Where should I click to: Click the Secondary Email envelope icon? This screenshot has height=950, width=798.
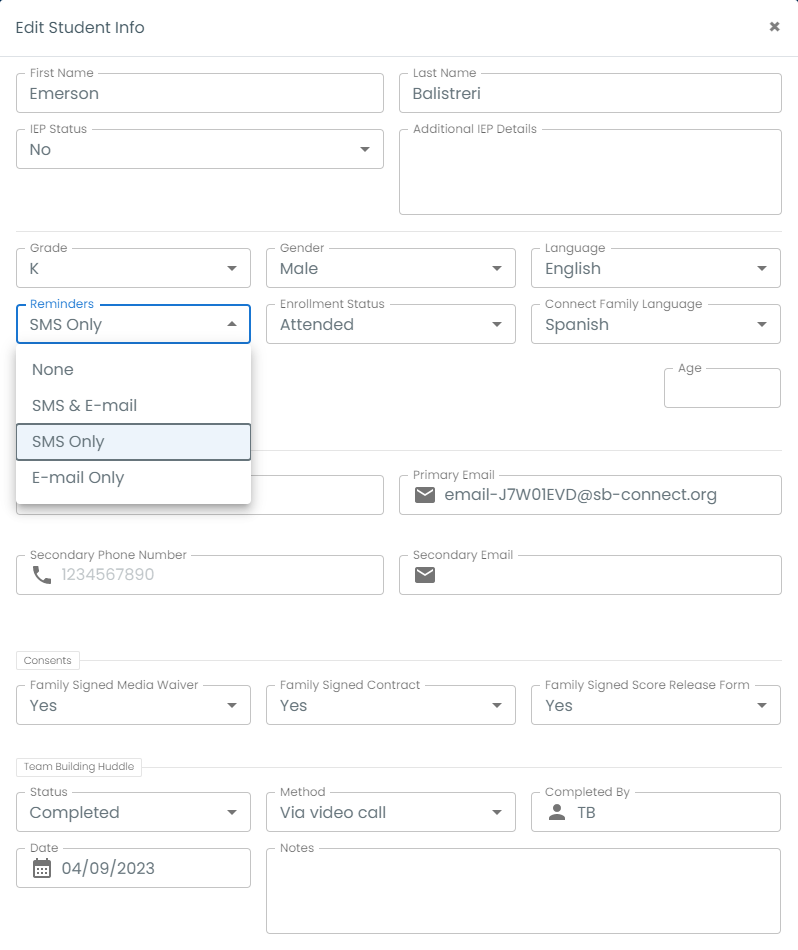point(425,575)
